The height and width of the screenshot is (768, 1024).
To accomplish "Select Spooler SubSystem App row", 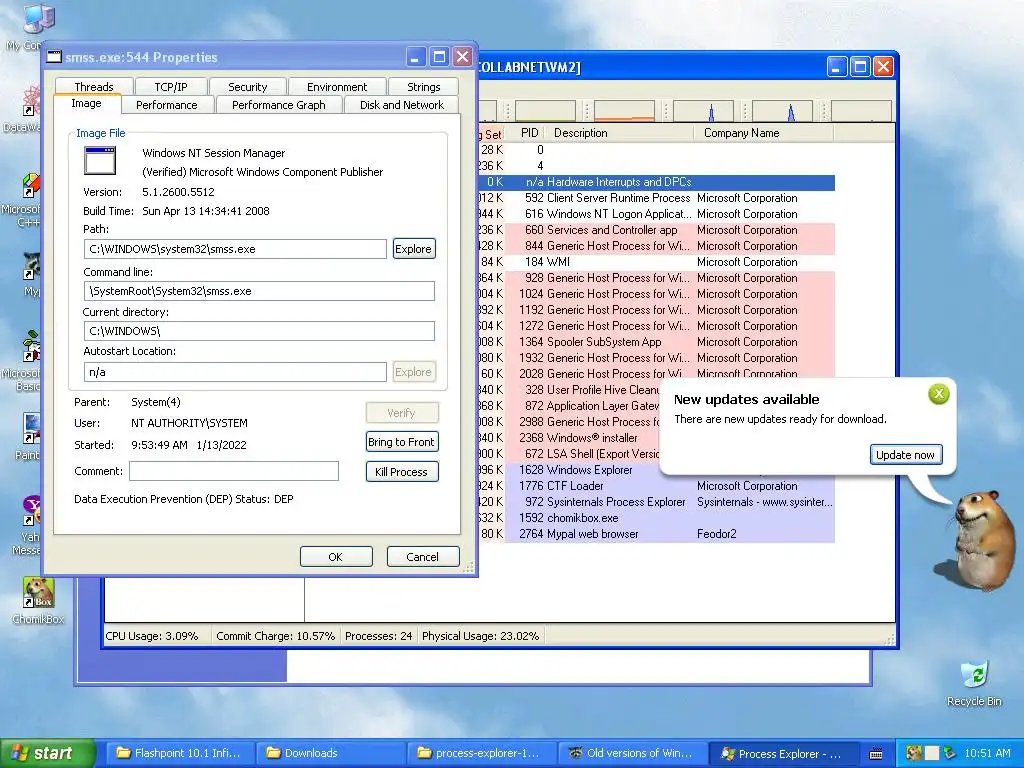I will tap(656, 342).
